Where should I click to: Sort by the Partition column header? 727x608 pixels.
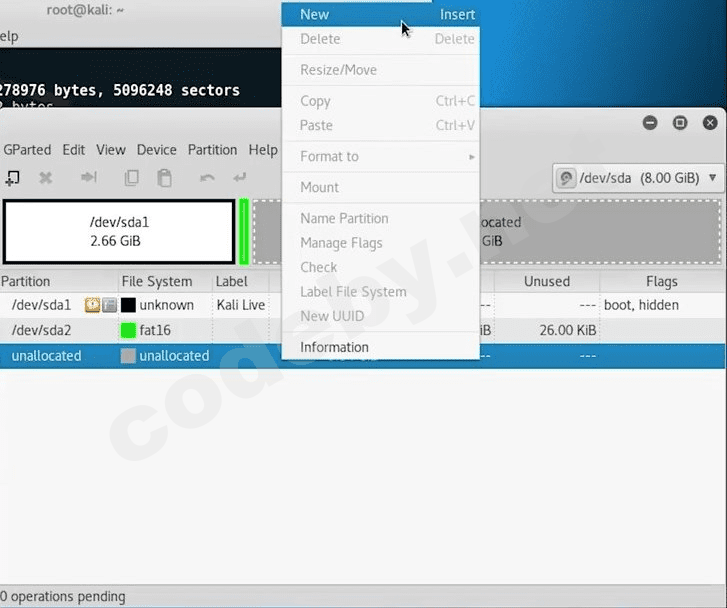[59, 282]
